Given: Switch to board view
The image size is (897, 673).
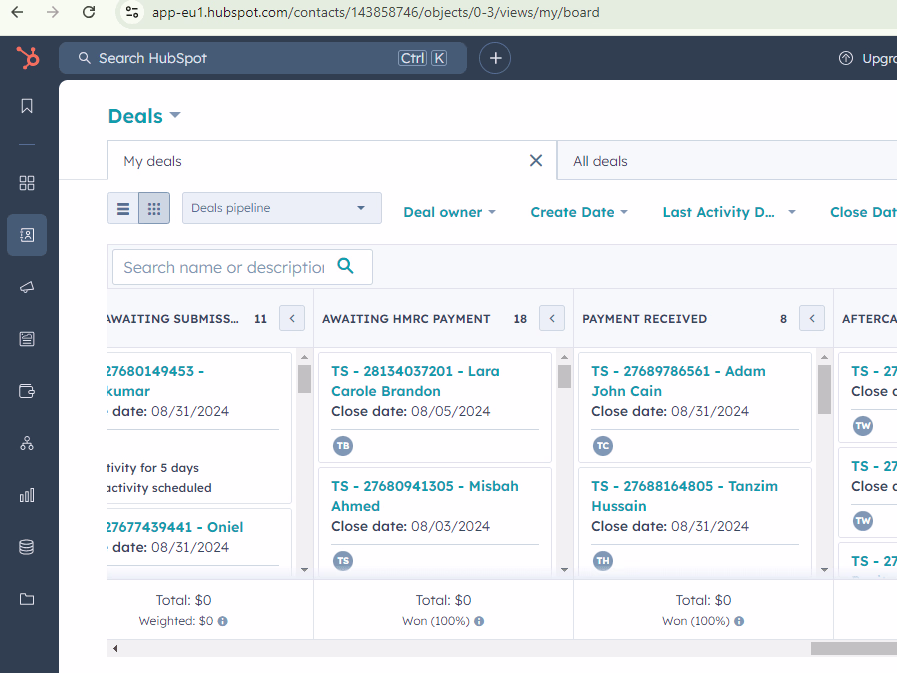Looking at the screenshot, I should coord(154,208).
